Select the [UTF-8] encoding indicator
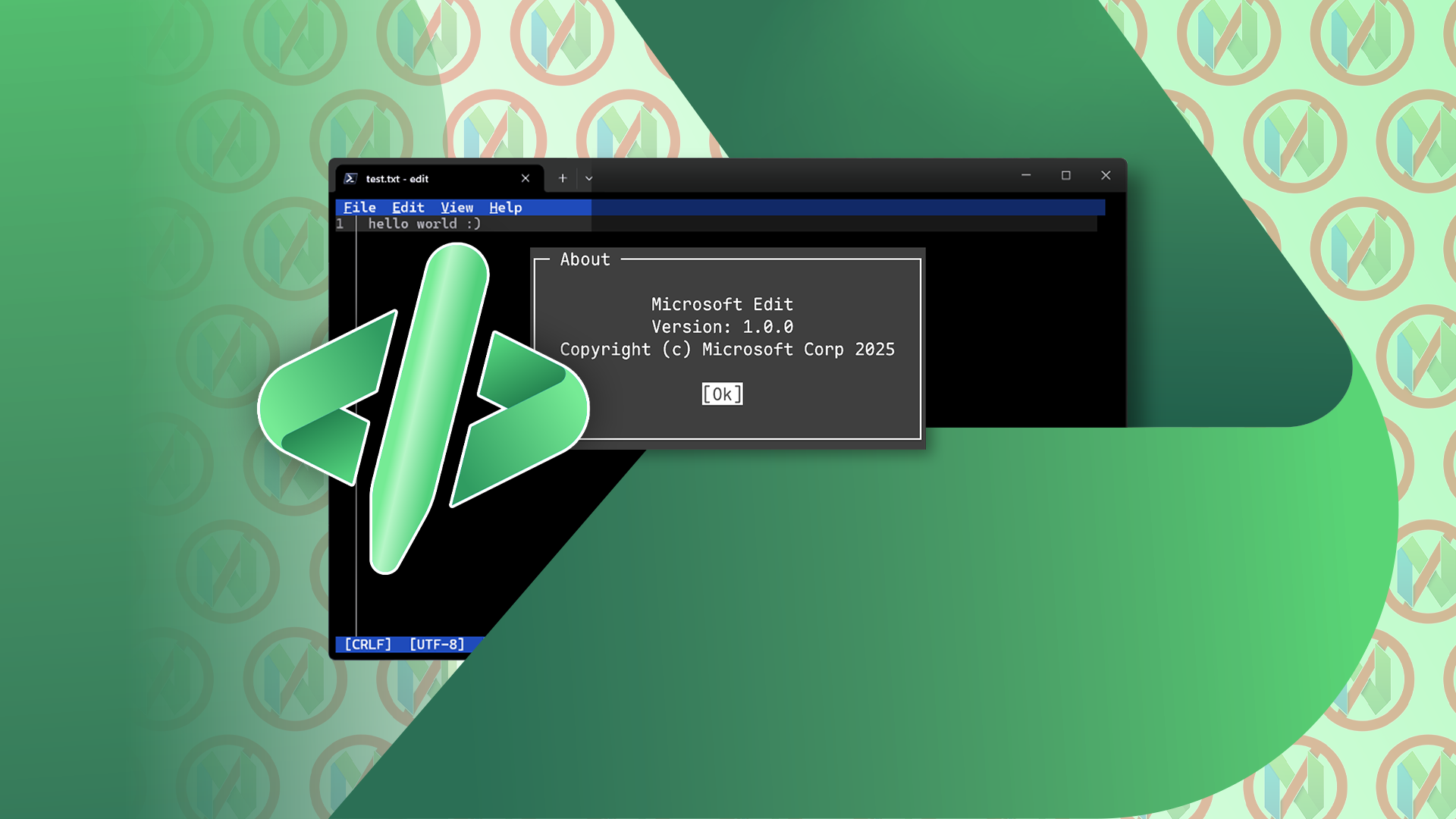This screenshot has height=819, width=1456. [437, 645]
